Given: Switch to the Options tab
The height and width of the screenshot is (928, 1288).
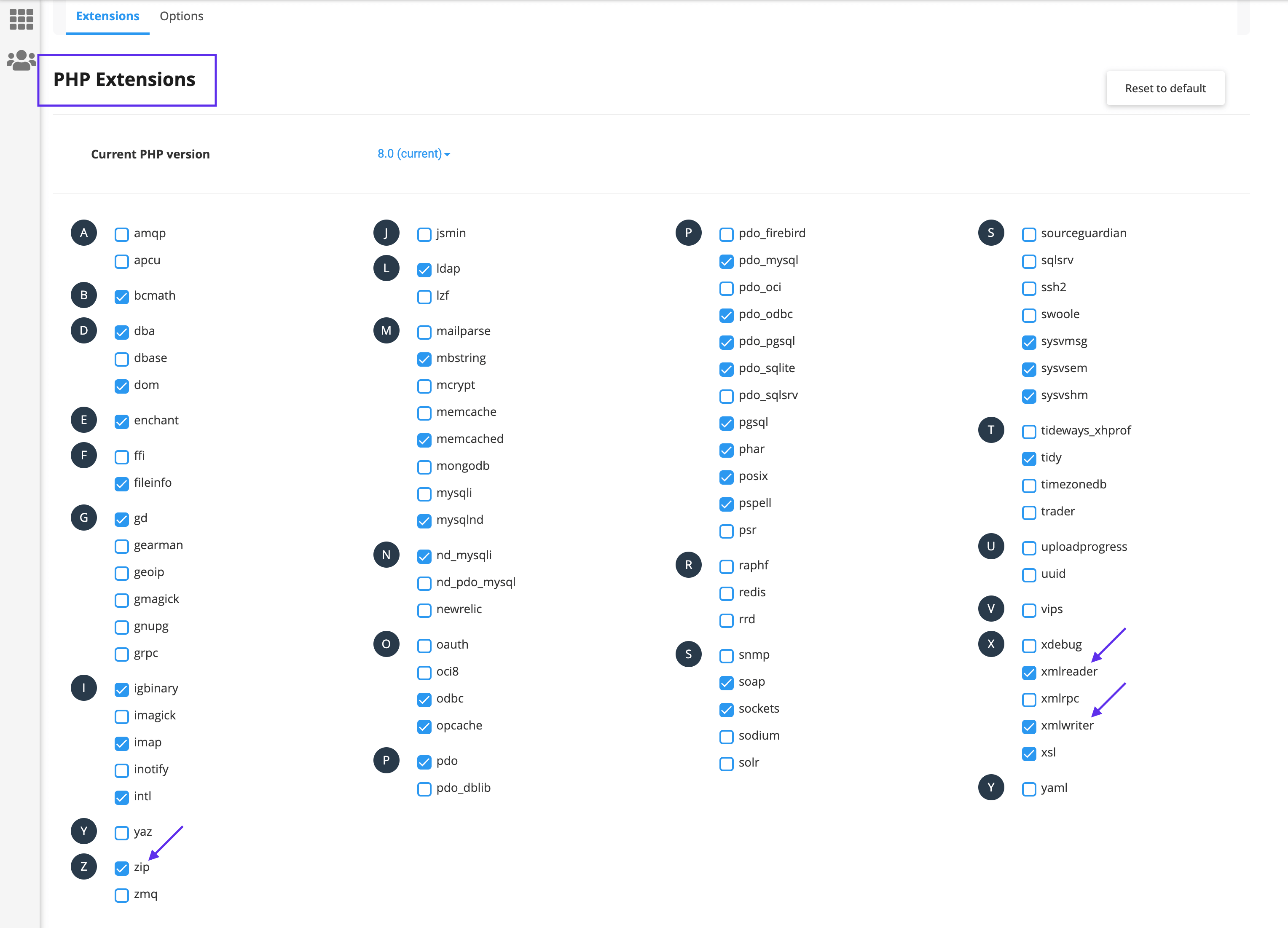Looking at the screenshot, I should tap(181, 16).
